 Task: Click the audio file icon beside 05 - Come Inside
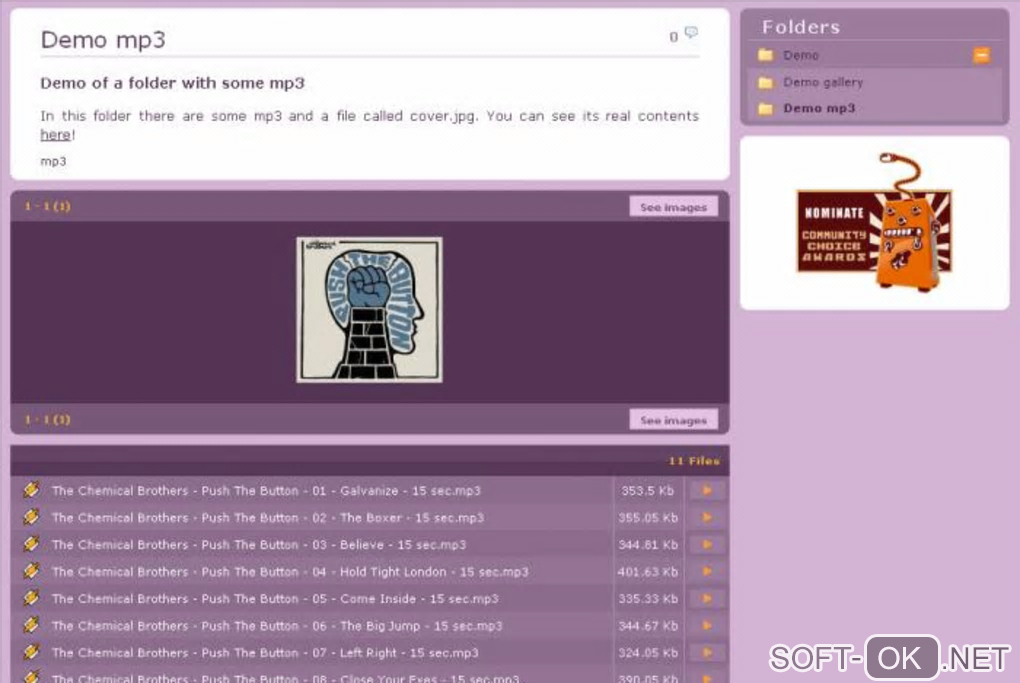(31, 597)
